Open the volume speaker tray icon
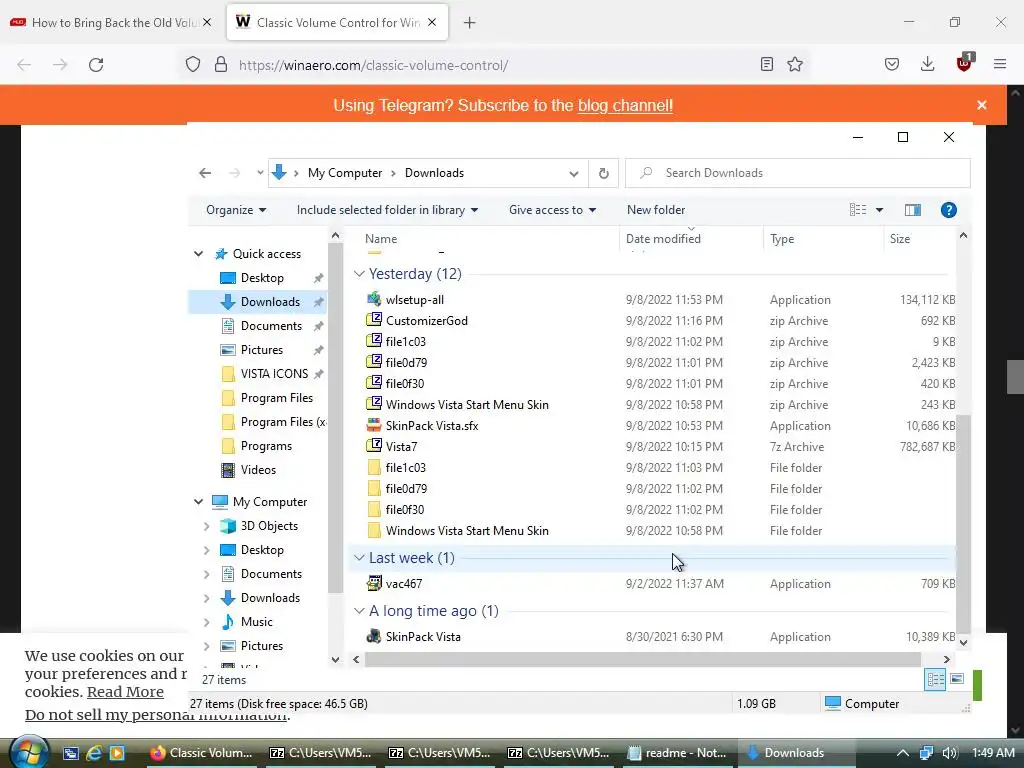1024x768 pixels. pyautogui.click(x=950, y=753)
